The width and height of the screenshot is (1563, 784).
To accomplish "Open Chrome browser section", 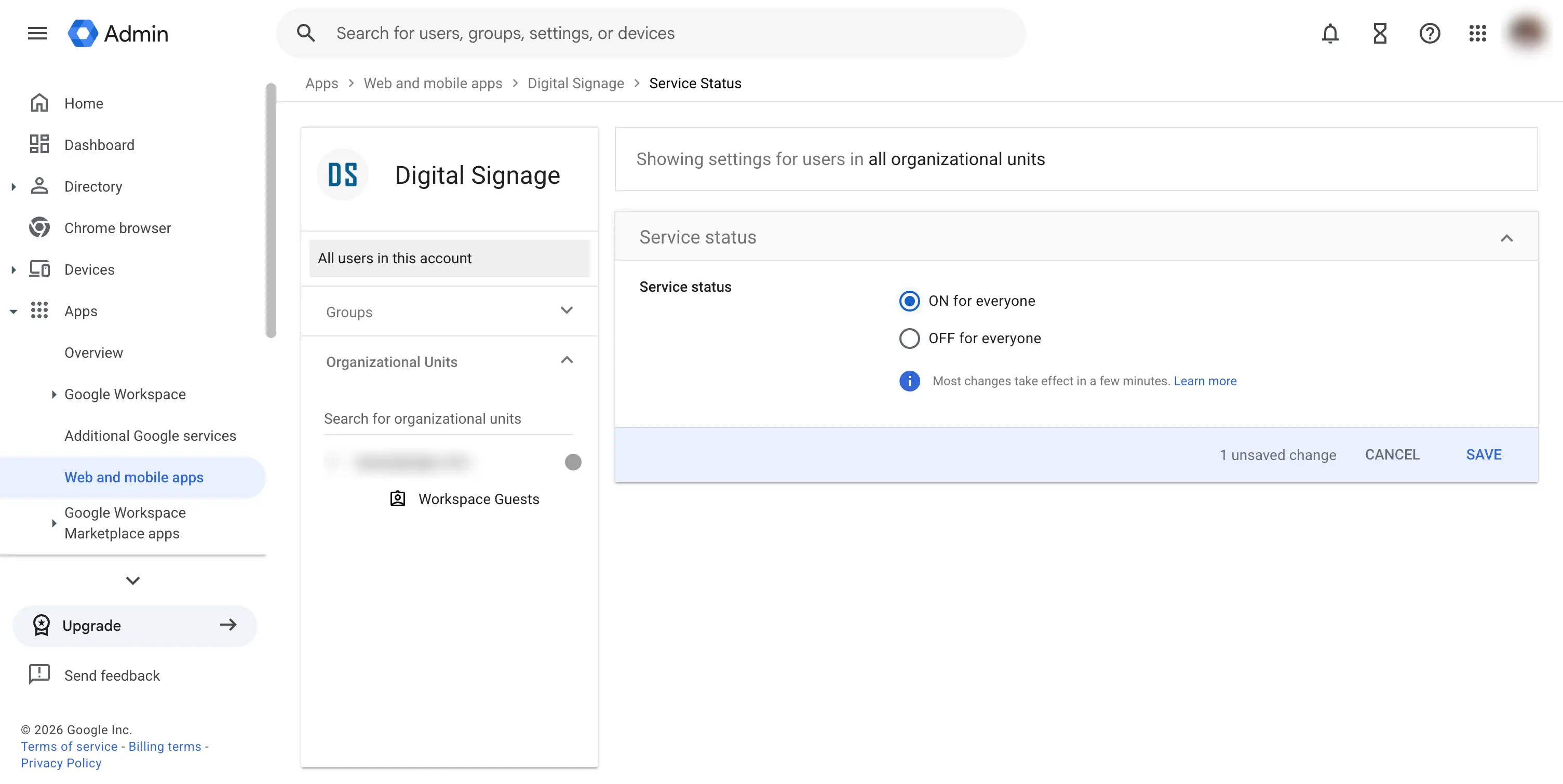I will (117, 228).
